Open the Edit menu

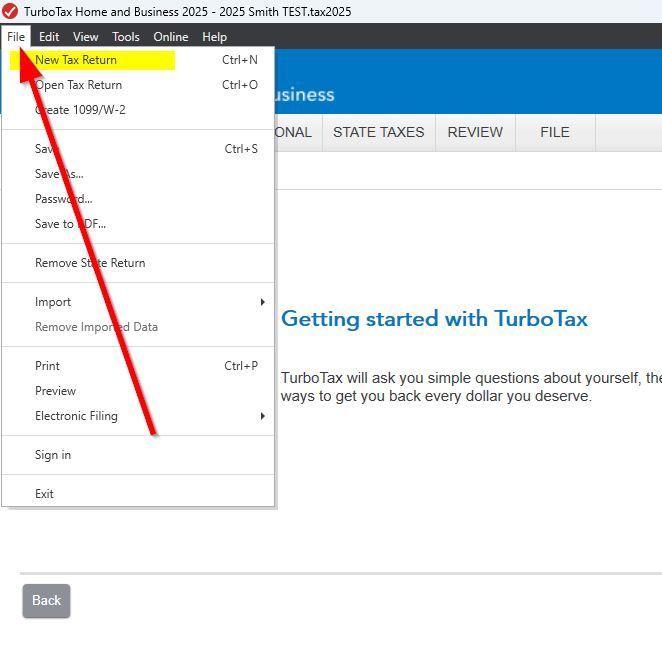pyautogui.click(x=49, y=37)
